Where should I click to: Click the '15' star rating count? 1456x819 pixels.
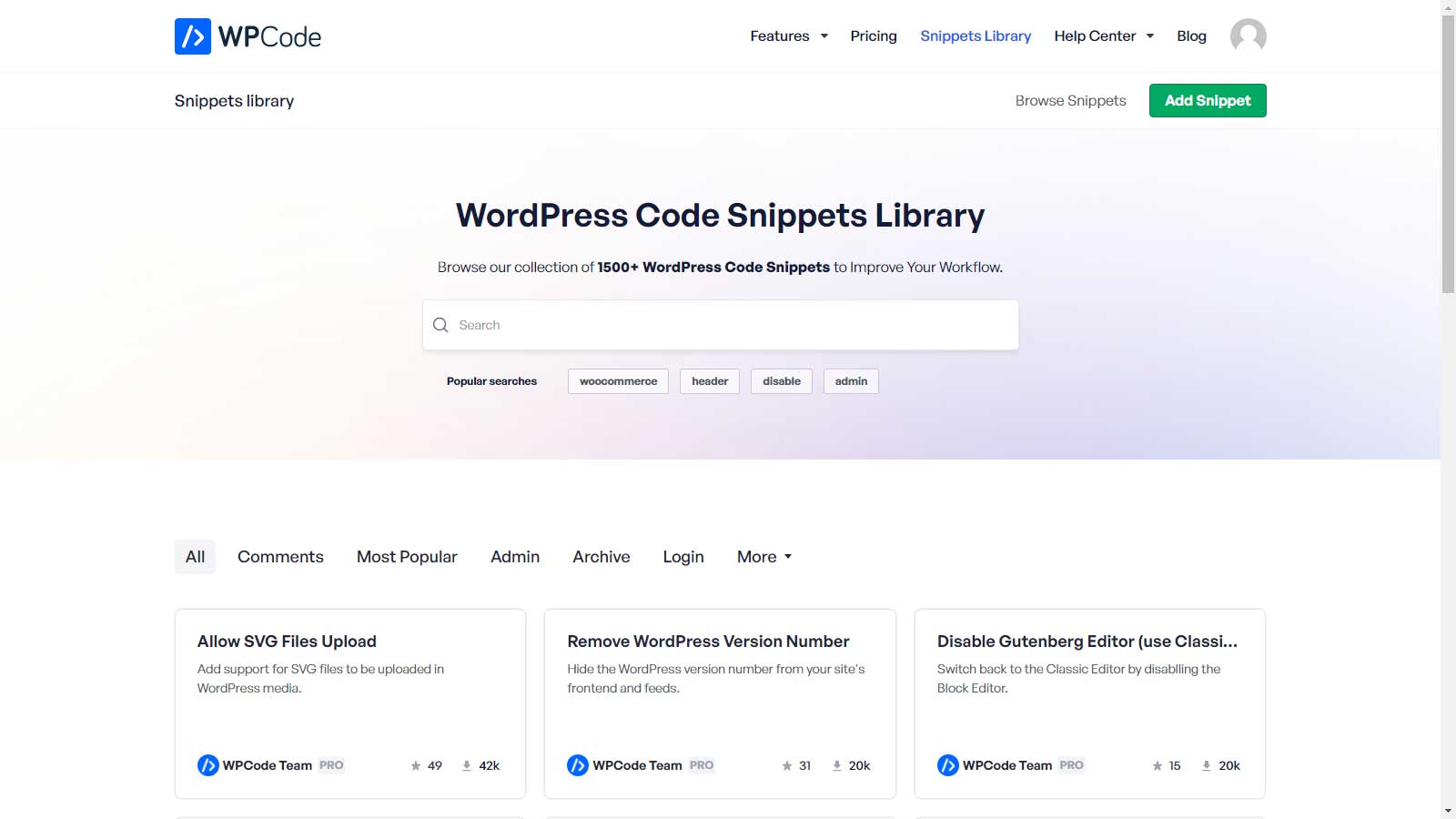(1175, 766)
